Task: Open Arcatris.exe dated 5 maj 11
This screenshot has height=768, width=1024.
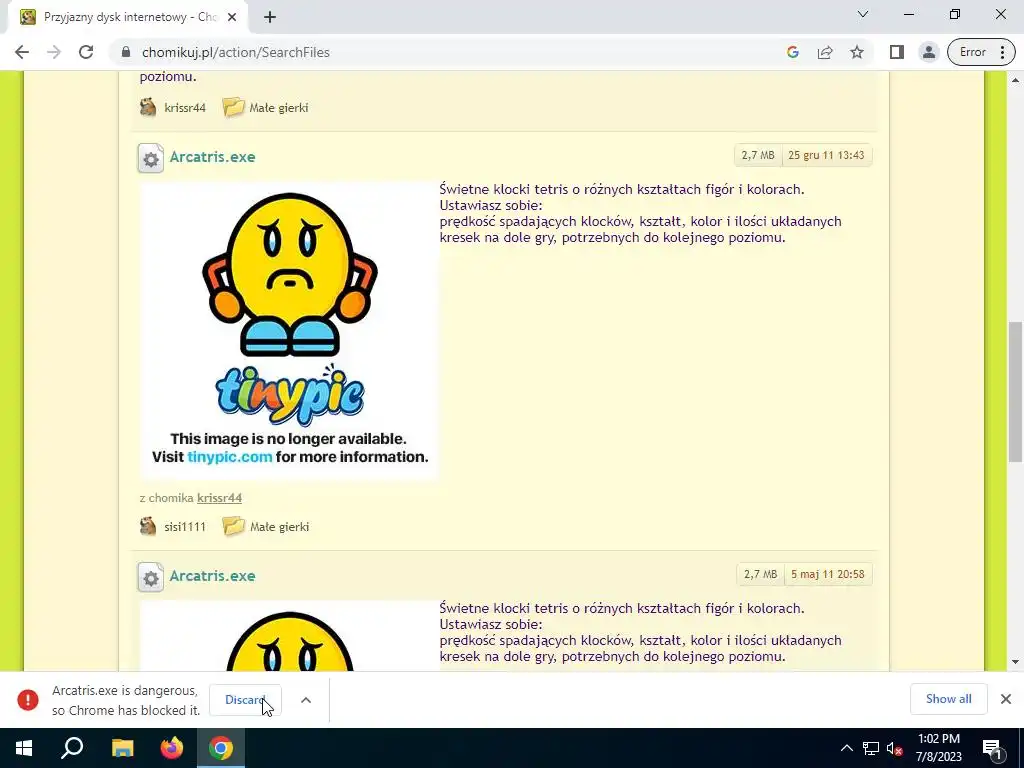Action: click(212, 576)
